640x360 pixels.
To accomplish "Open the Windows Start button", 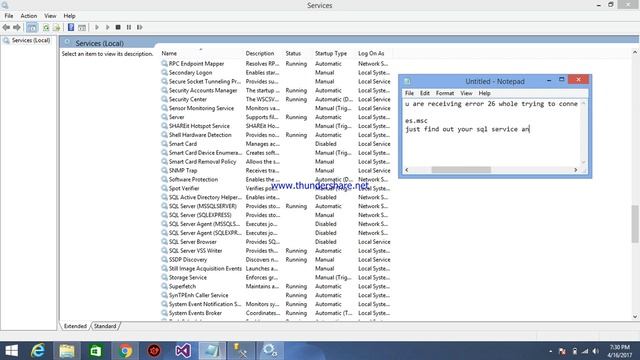I will 11,351.
